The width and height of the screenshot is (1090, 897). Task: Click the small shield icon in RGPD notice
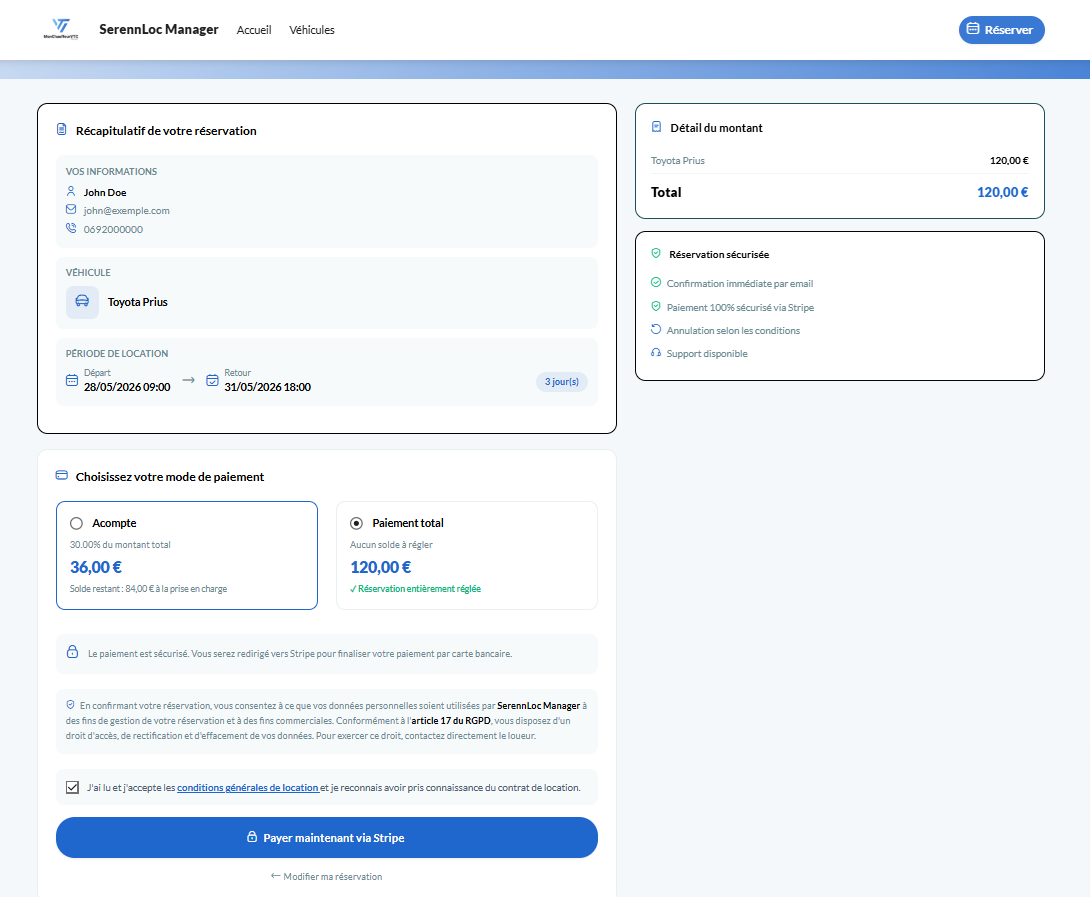70,705
